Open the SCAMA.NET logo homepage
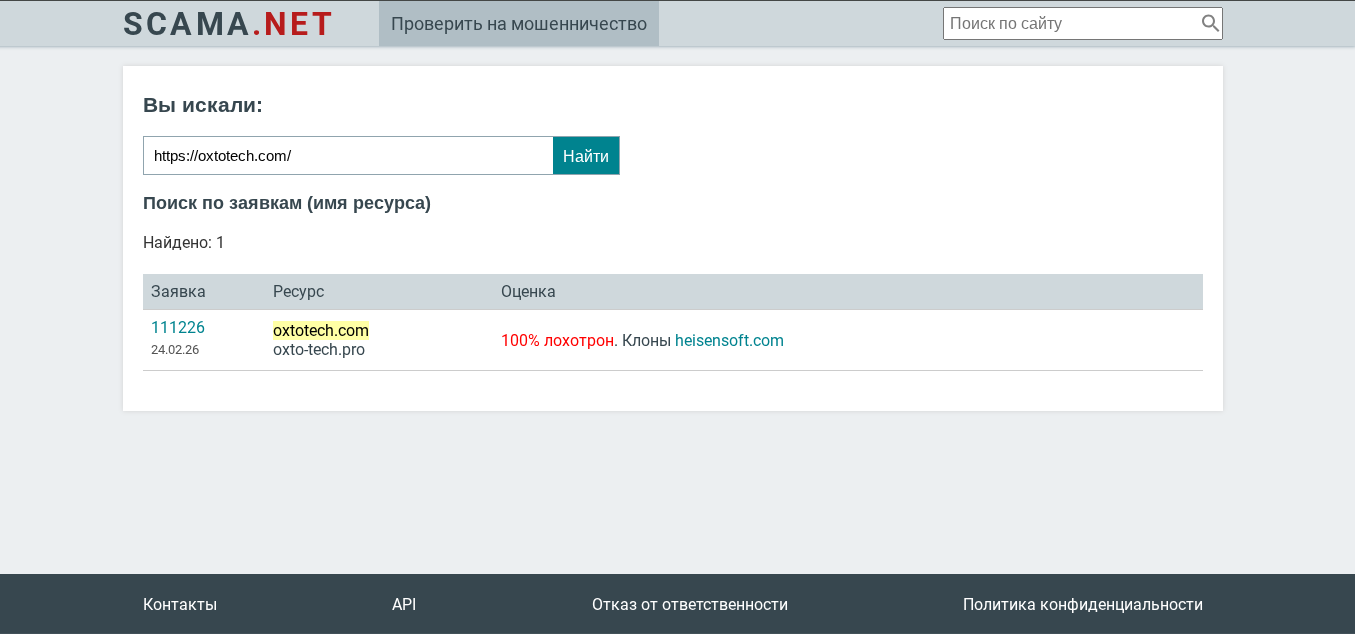Screen dimensions: 1355x634 (x=228, y=24)
